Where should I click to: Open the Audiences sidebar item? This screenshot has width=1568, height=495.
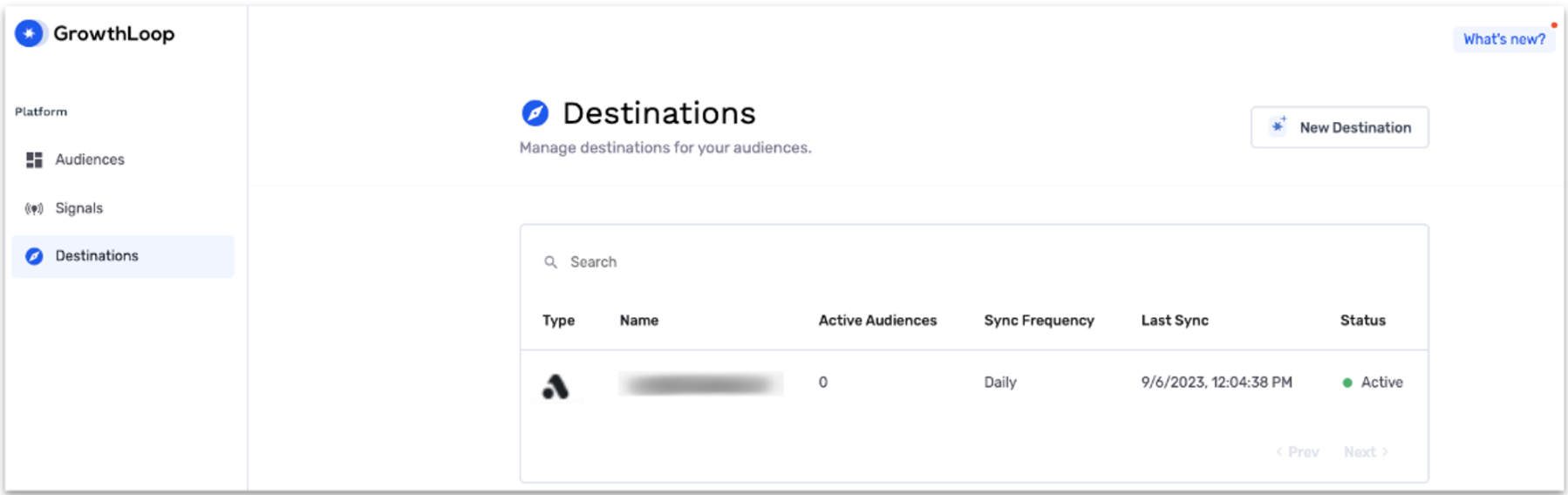(90, 159)
